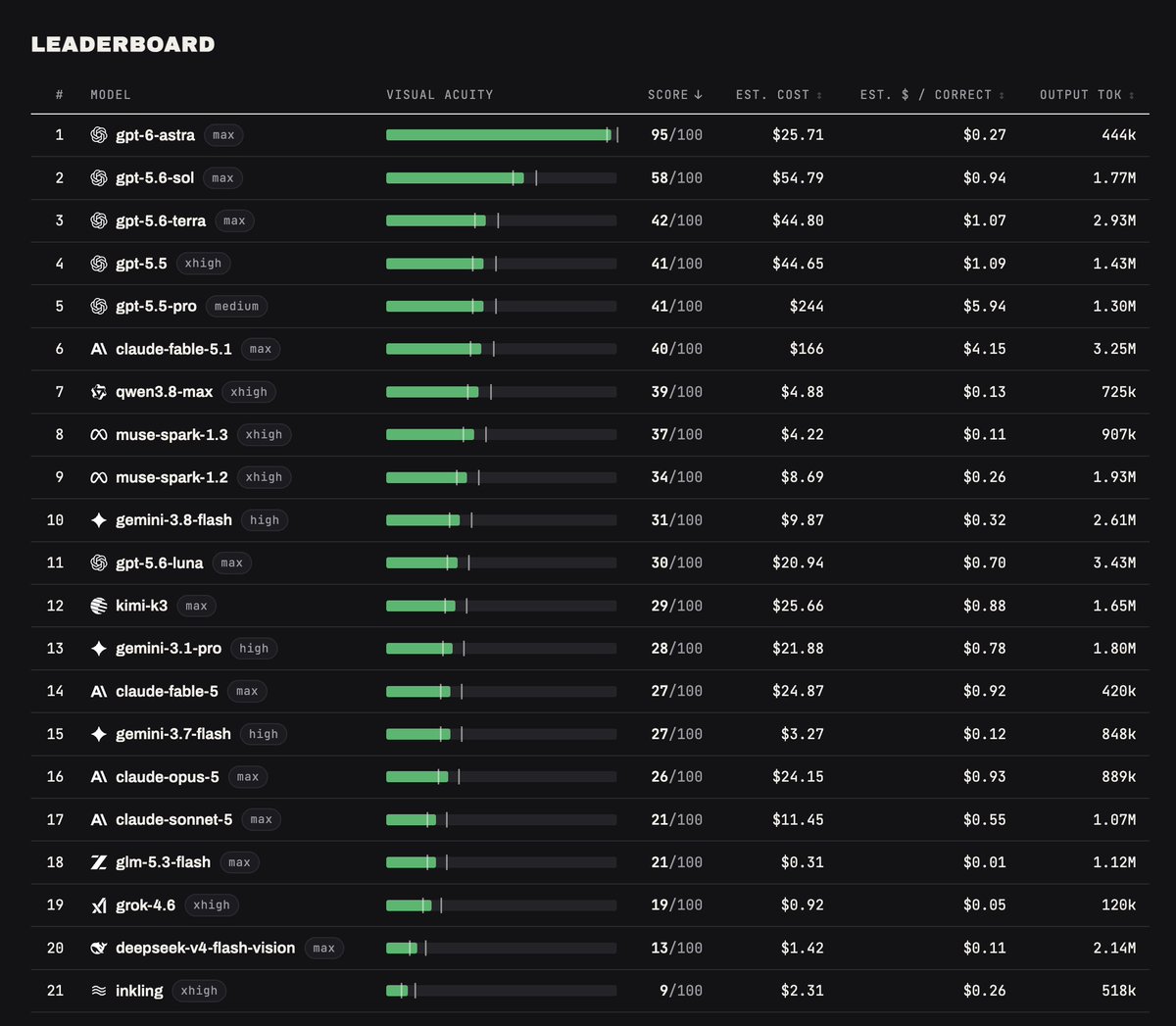1176x1026 pixels.
Task: Click the Anthropic logo next to claude-sonnet-5
Action: [x=99, y=819]
